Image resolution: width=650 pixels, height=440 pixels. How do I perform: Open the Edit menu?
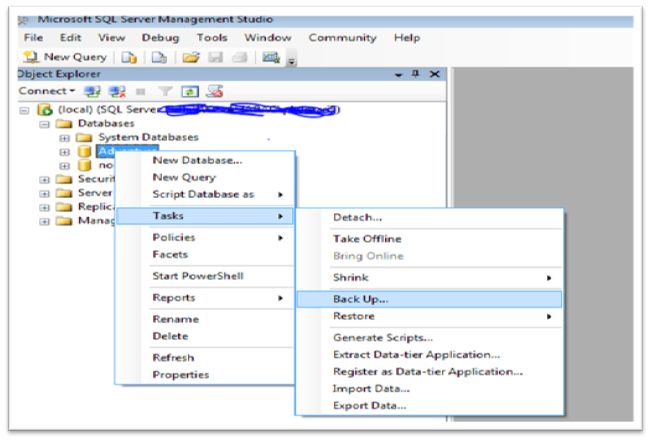tap(70, 38)
